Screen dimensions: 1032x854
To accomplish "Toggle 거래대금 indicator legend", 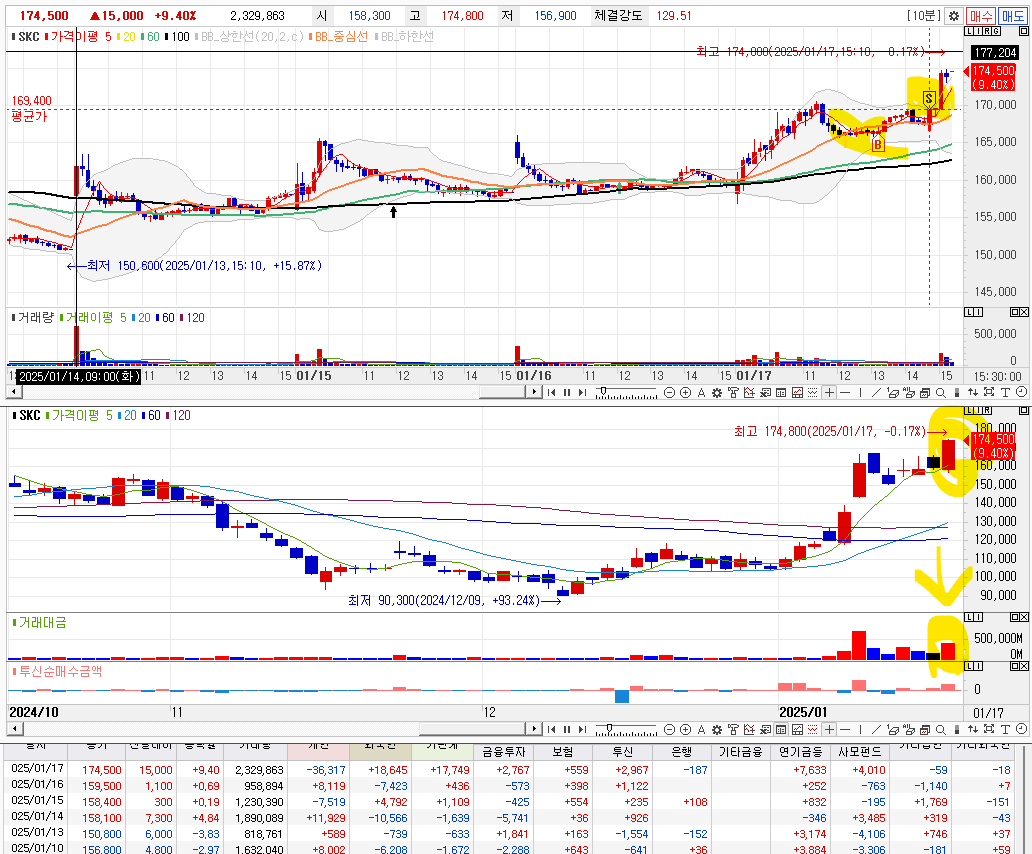I will point(39,622).
